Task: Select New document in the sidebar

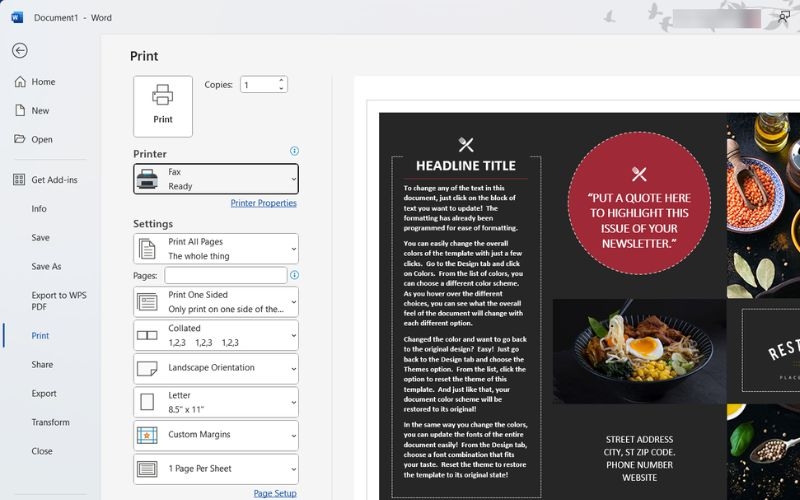Action: (32, 111)
